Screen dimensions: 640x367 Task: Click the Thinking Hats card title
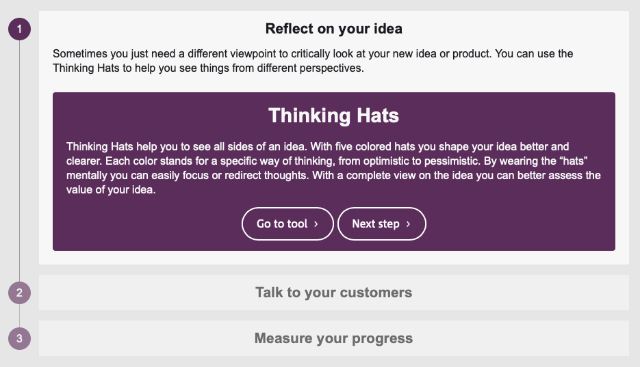coord(334,116)
